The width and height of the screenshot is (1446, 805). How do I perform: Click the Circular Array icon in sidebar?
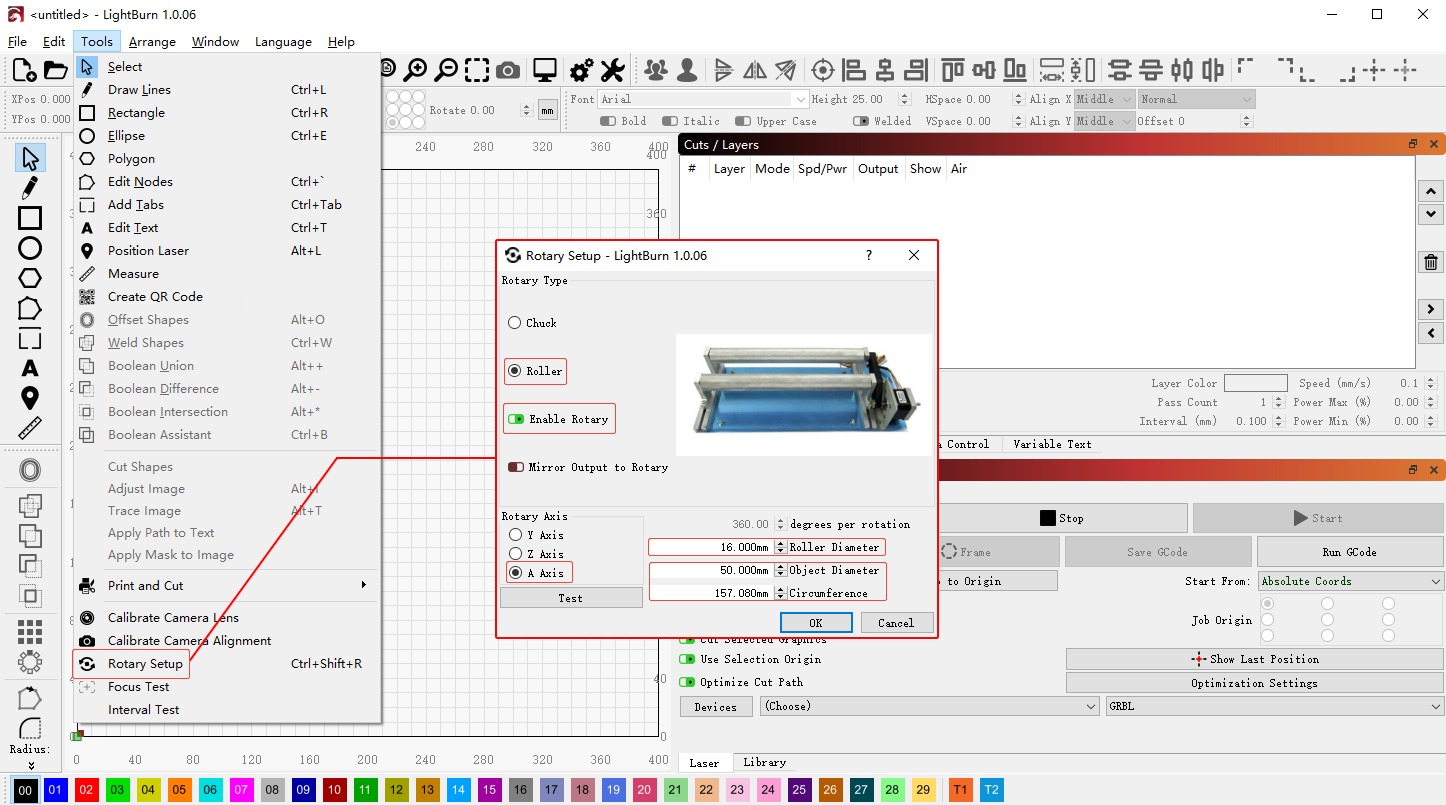pos(30,661)
